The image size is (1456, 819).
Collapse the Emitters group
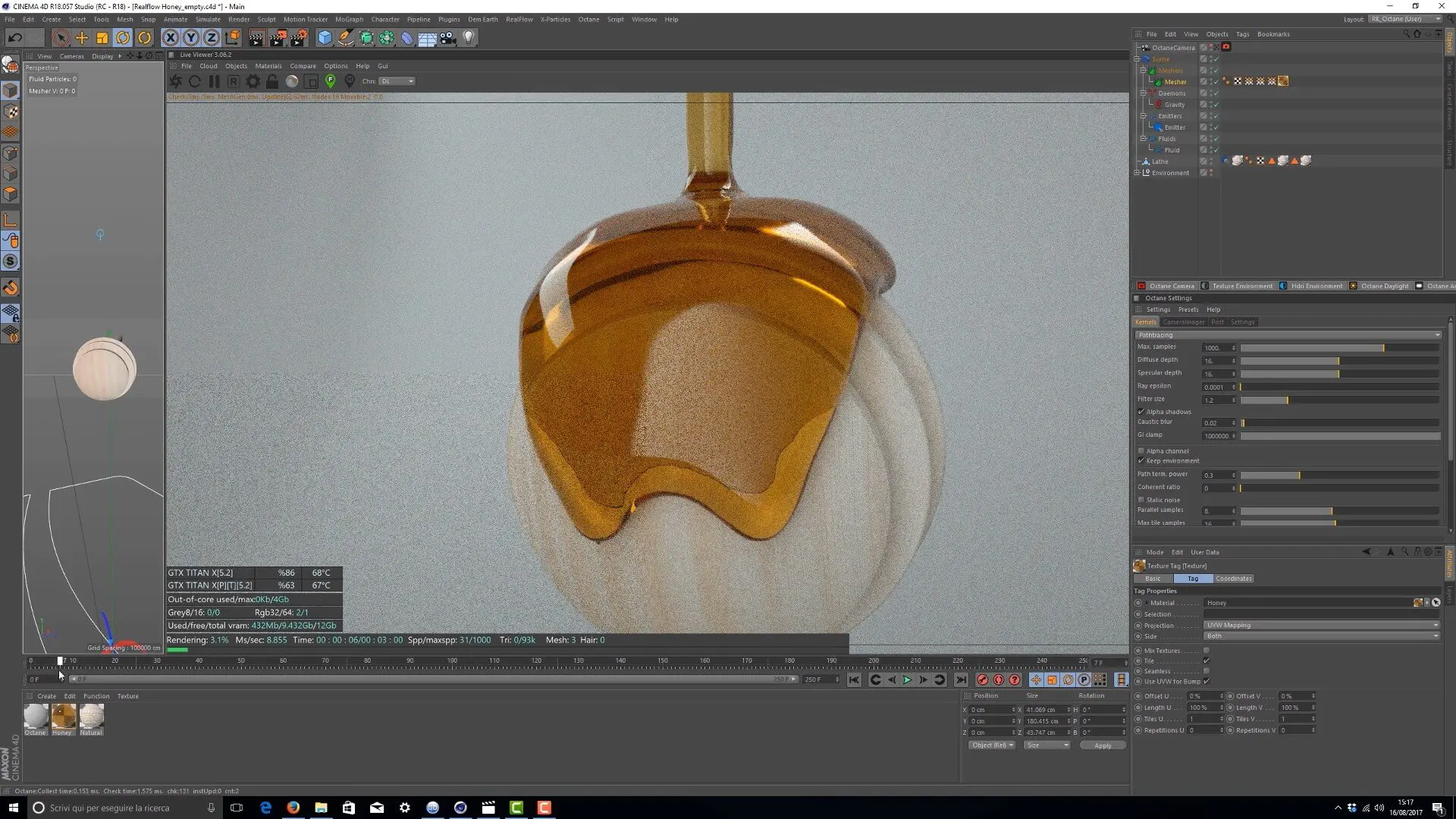(x=1143, y=116)
